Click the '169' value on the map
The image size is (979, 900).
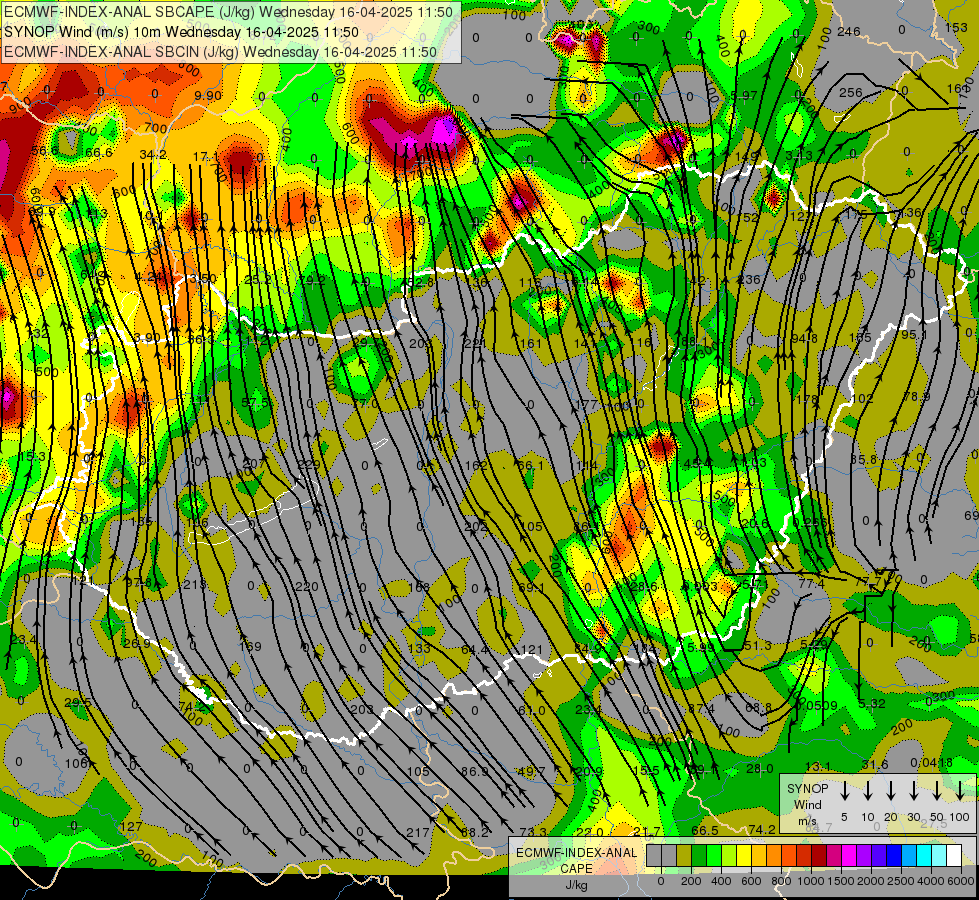250,646
